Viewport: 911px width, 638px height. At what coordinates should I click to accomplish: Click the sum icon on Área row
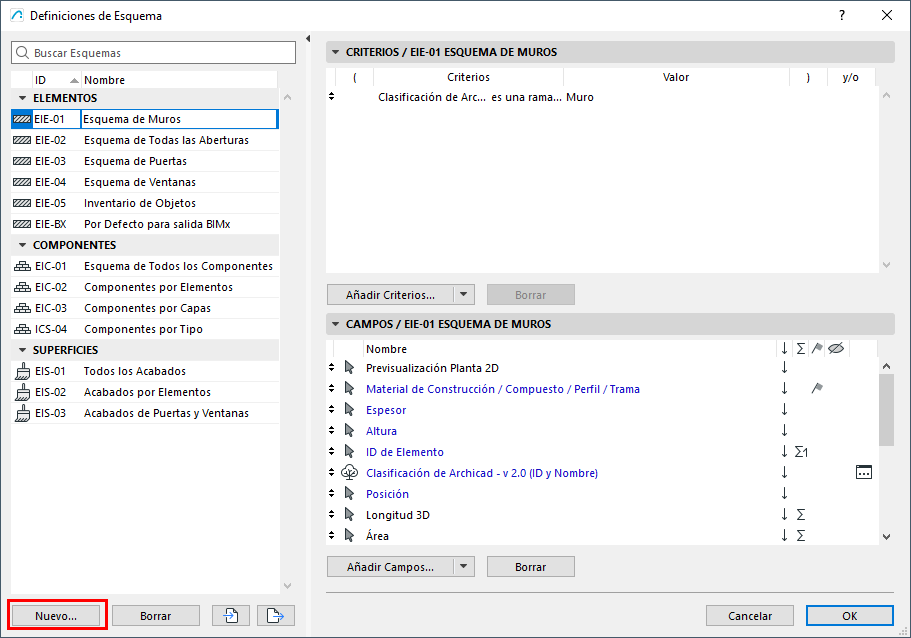801,536
